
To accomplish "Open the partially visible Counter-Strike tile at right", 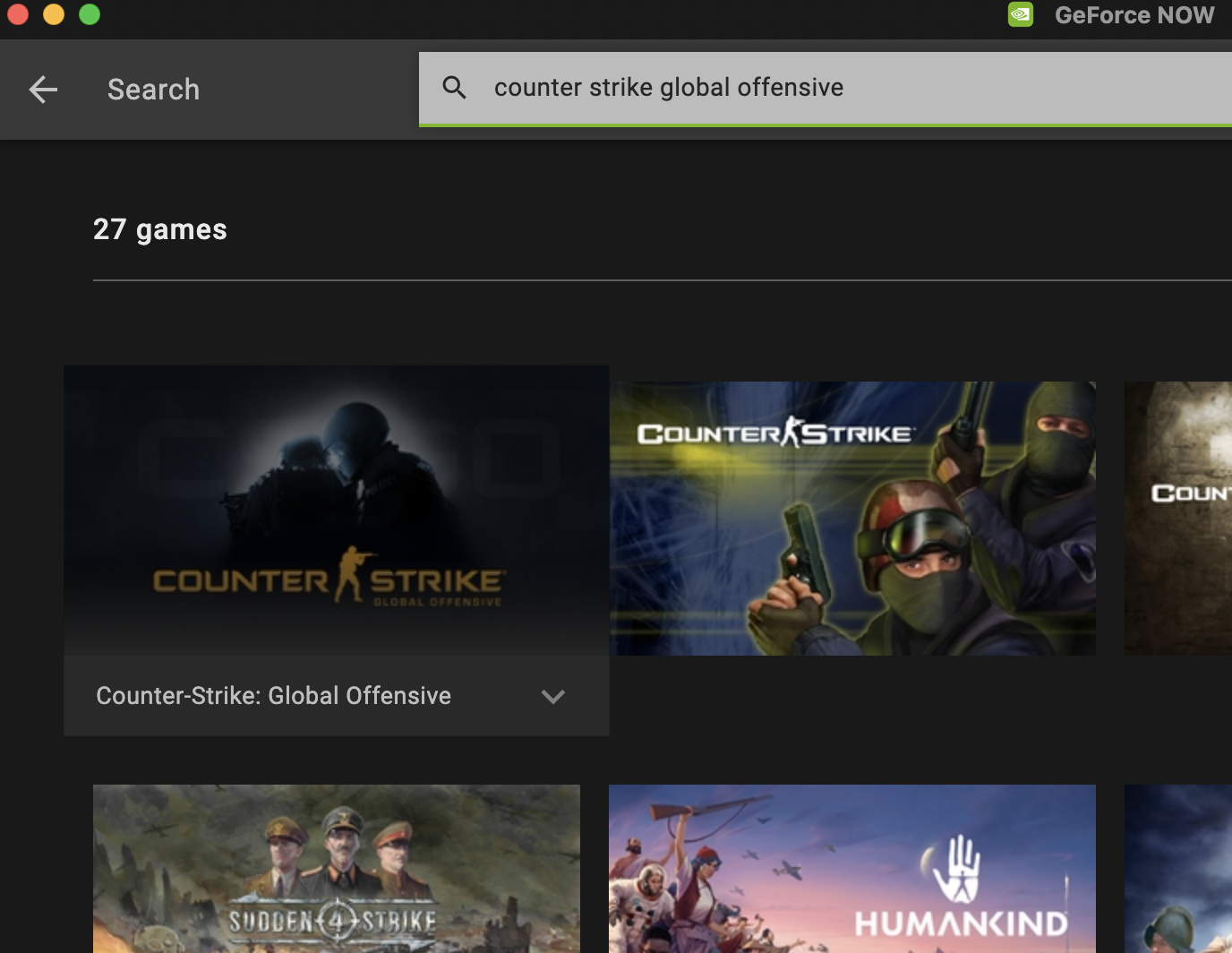I will coord(1178,519).
